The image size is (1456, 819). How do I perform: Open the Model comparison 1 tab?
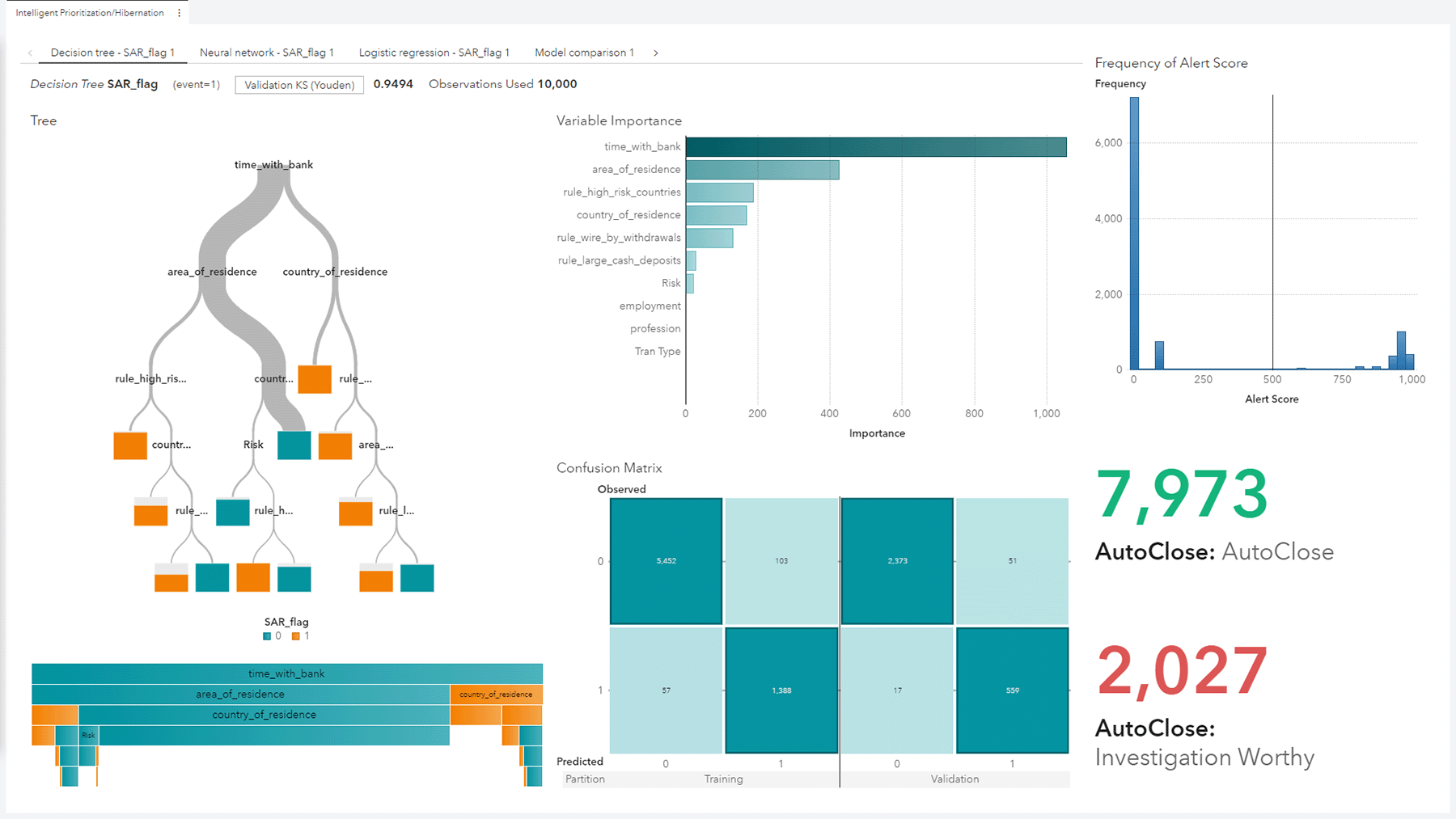click(x=584, y=53)
